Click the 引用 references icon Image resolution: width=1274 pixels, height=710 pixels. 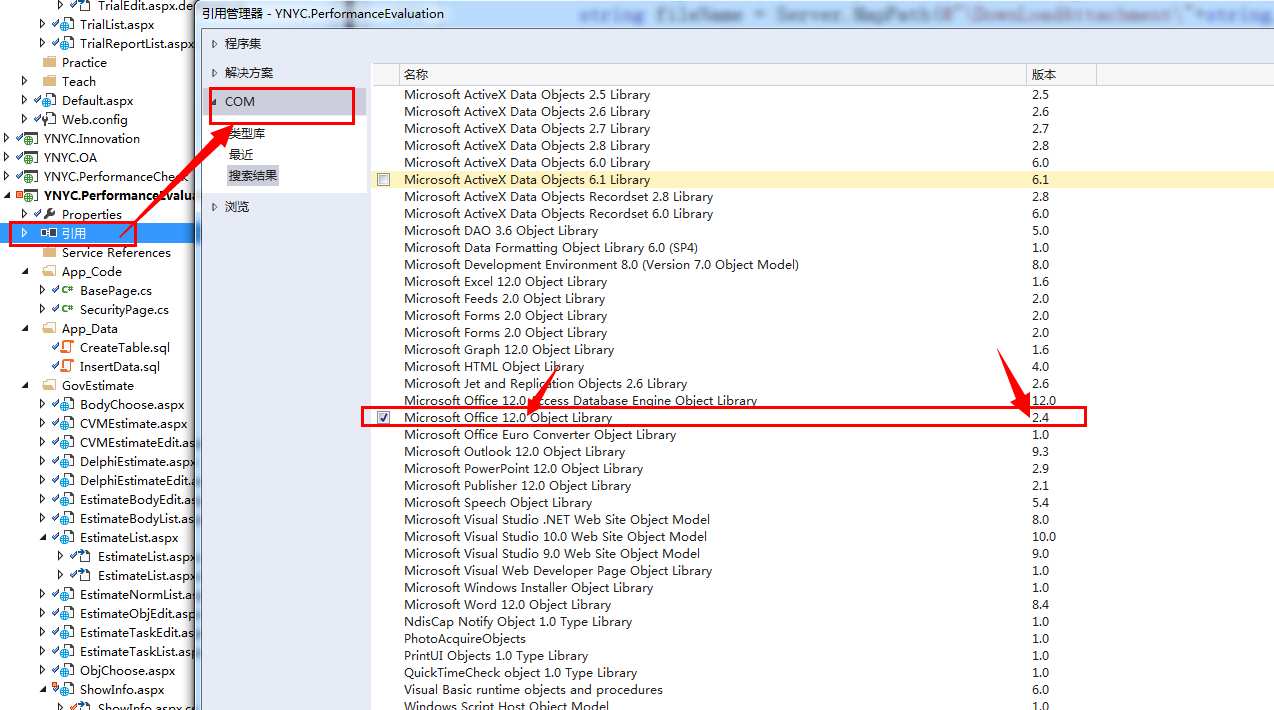pyautogui.click(x=49, y=233)
